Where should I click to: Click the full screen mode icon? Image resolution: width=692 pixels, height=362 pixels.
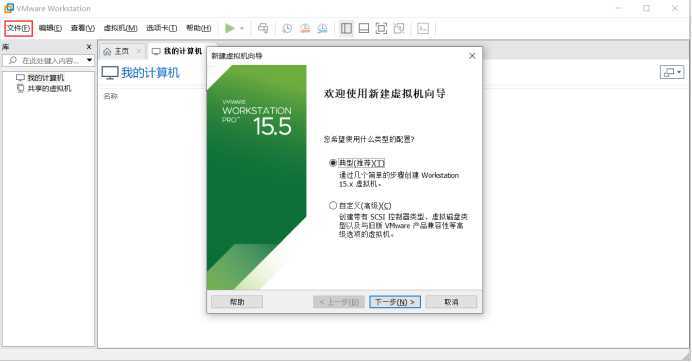pyautogui.click(x=381, y=28)
